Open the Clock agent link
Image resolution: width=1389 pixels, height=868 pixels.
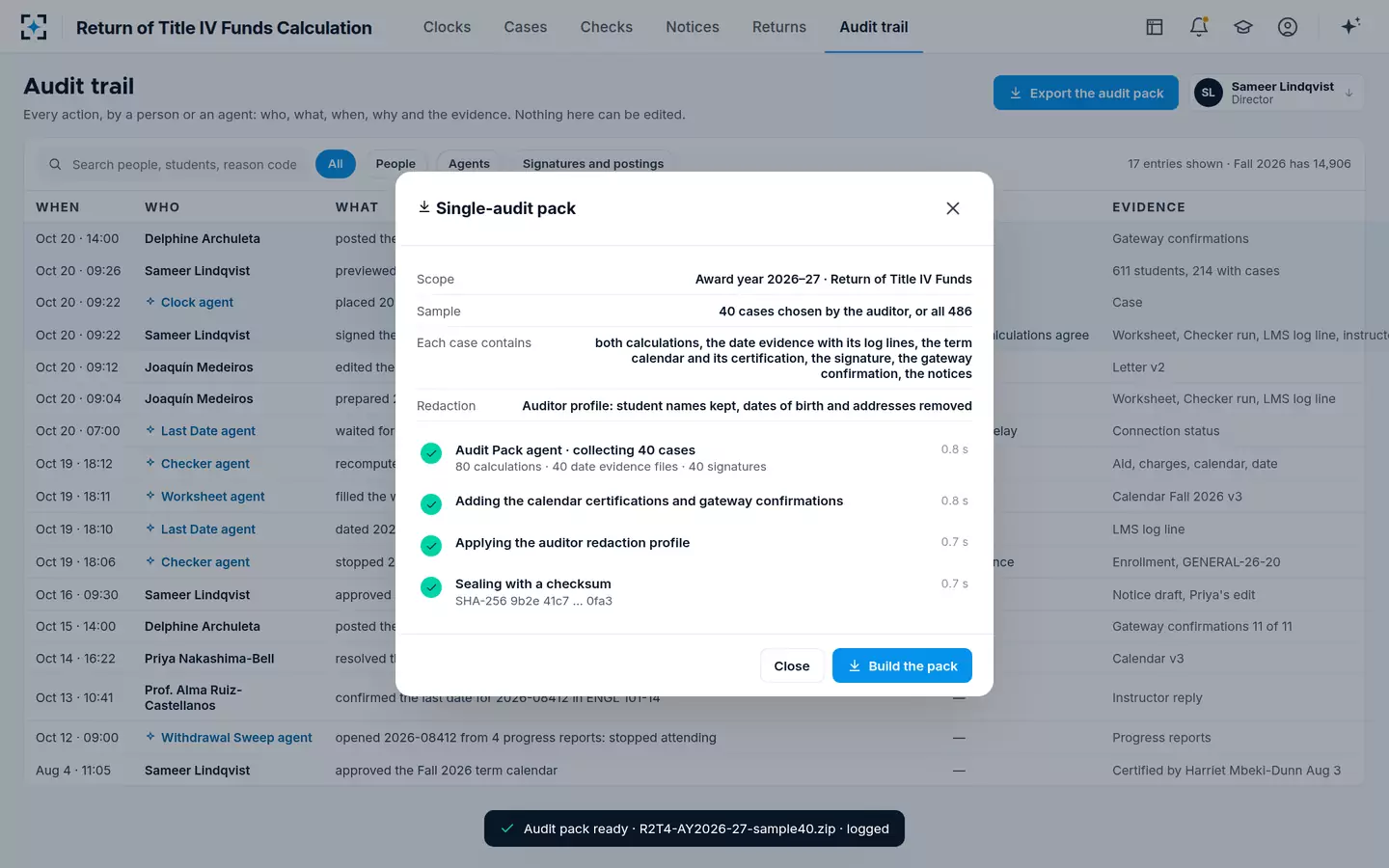click(x=197, y=302)
